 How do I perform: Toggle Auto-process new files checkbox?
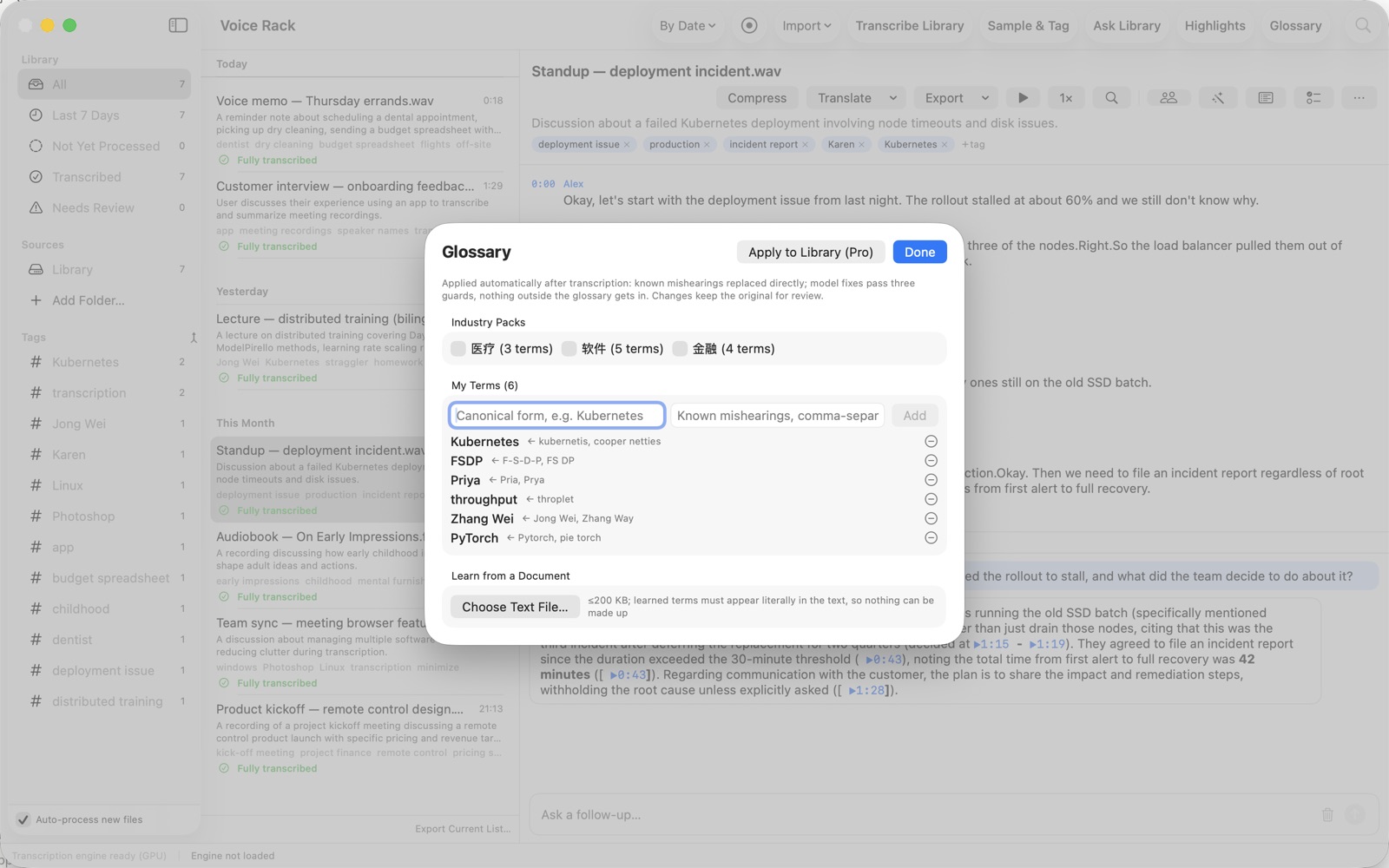click(x=23, y=819)
